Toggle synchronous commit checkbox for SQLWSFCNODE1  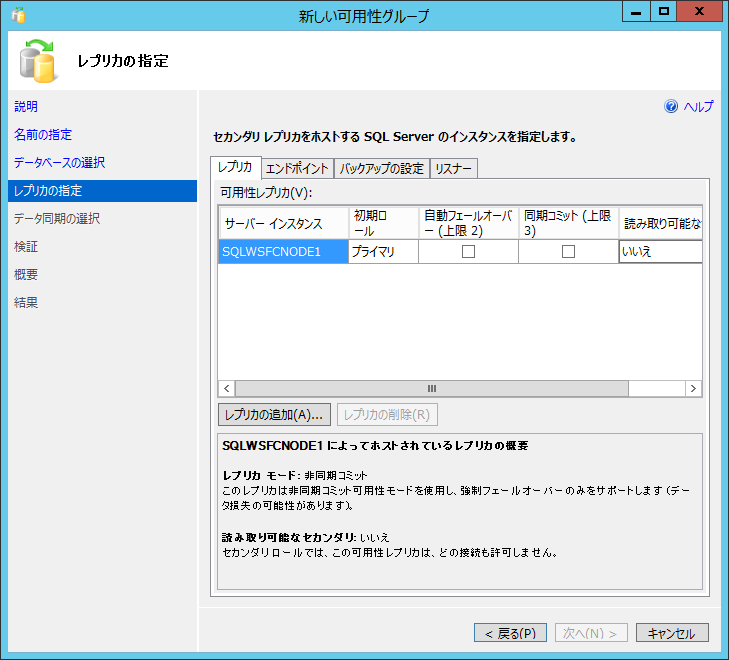tap(568, 252)
